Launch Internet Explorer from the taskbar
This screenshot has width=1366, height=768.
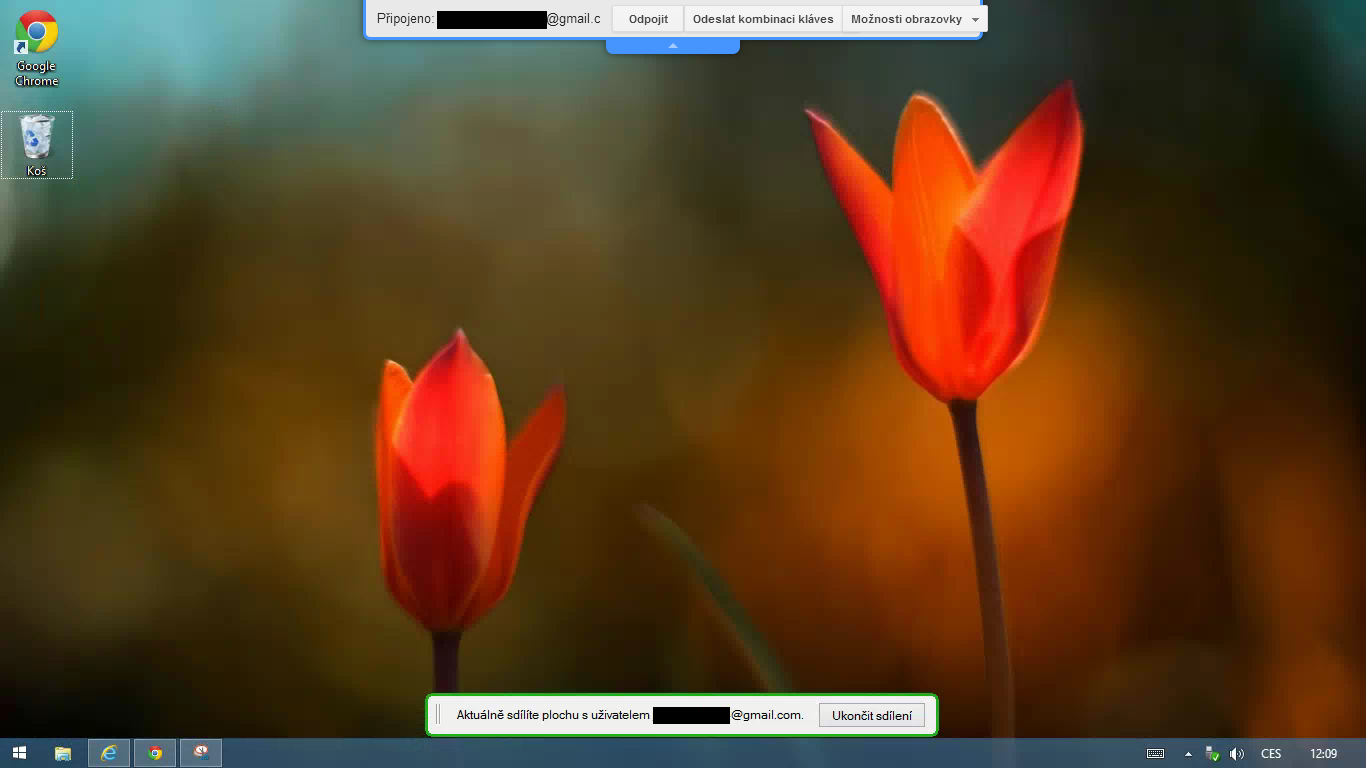pyautogui.click(x=109, y=753)
